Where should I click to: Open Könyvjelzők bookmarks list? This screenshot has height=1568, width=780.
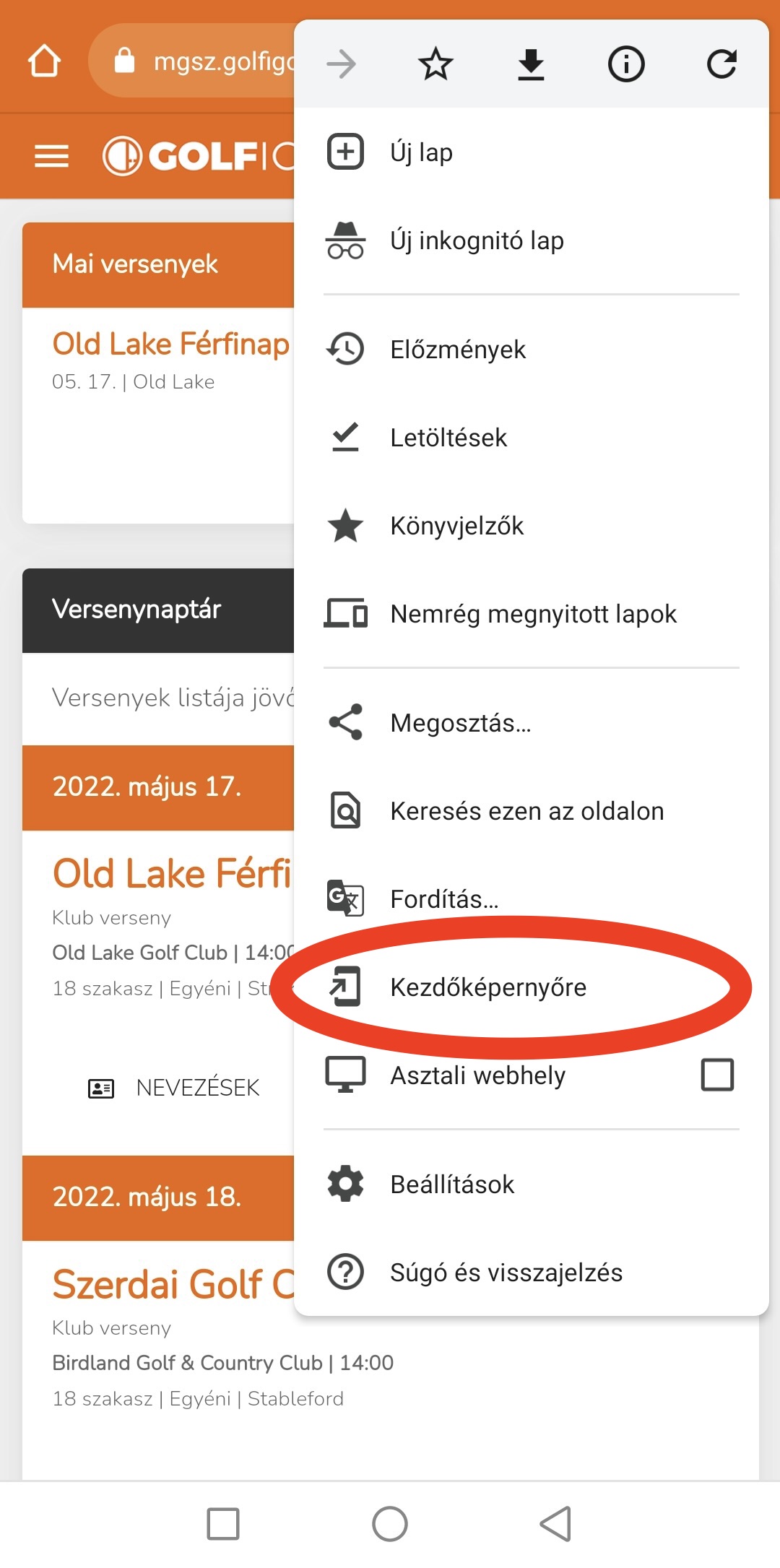click(x=531, y=525)
